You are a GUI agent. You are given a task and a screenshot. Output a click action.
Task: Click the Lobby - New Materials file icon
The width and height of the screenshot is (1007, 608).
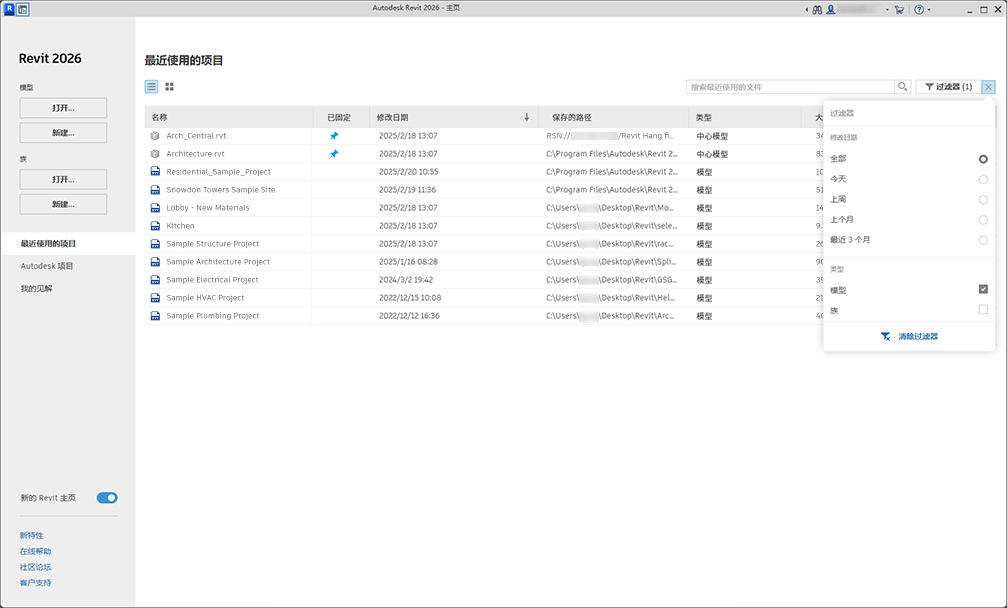tap(155, 208)
